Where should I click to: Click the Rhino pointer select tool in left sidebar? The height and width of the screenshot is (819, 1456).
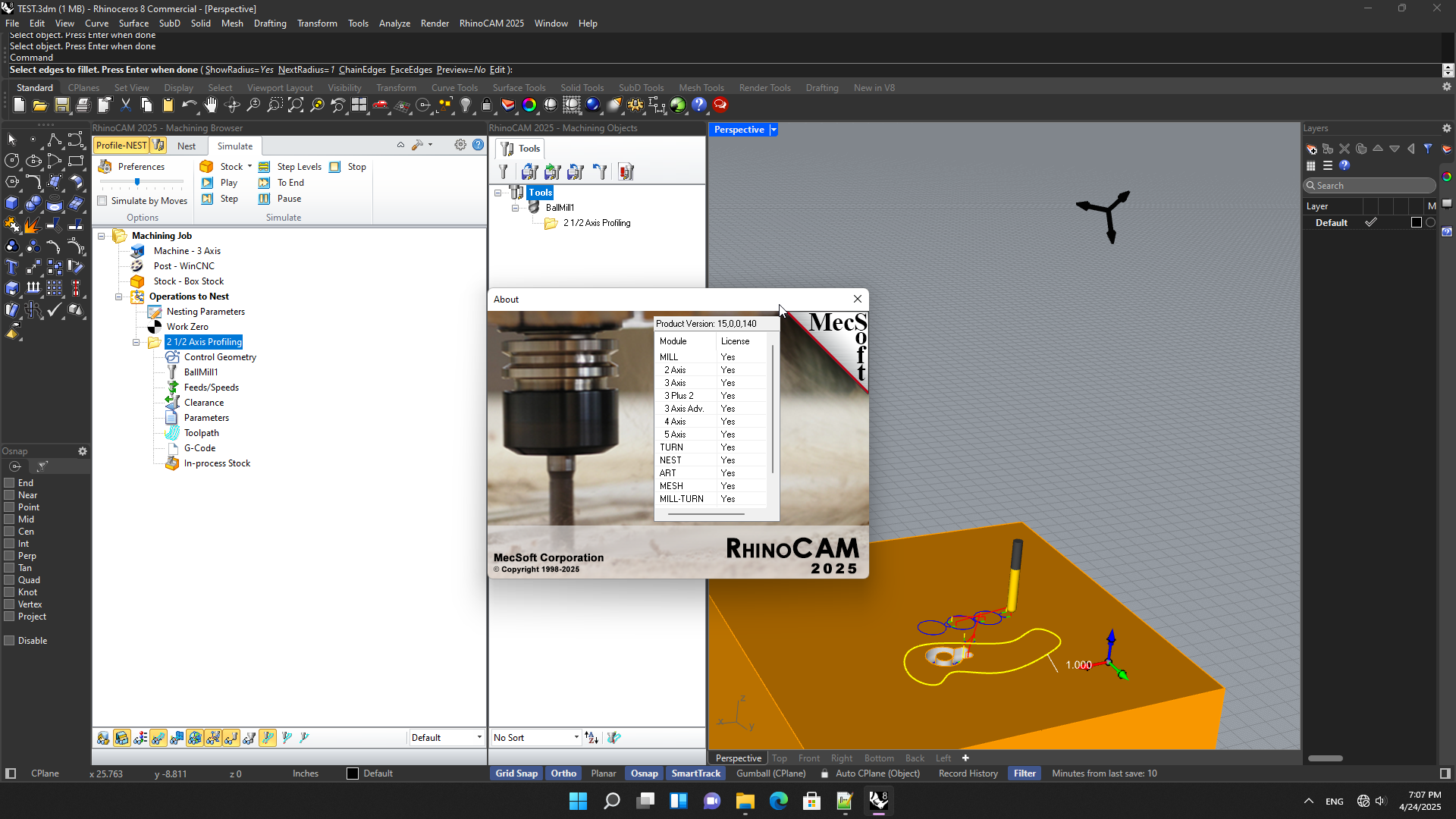tap(11, 140)
